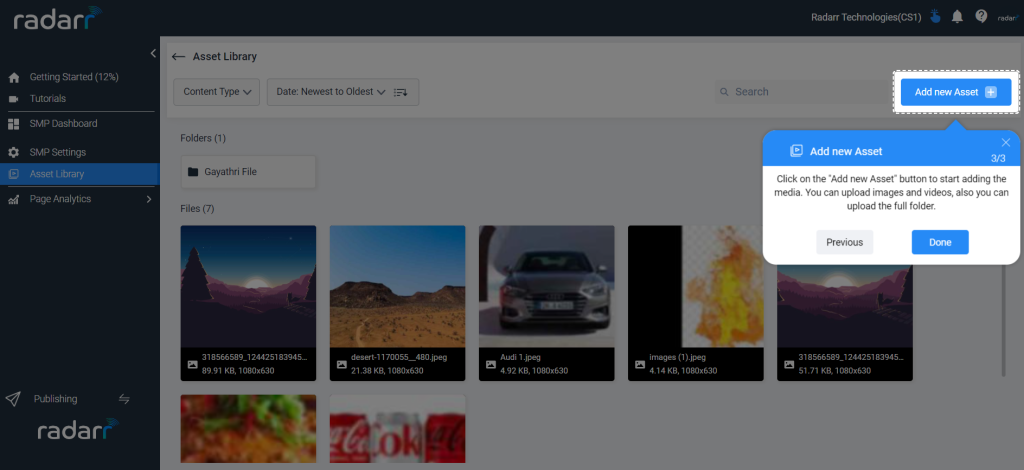Click the "4.14 KB, 1080x630" file info
Viewport: 1024px width, 470px height.
click(x=683, y=371)
